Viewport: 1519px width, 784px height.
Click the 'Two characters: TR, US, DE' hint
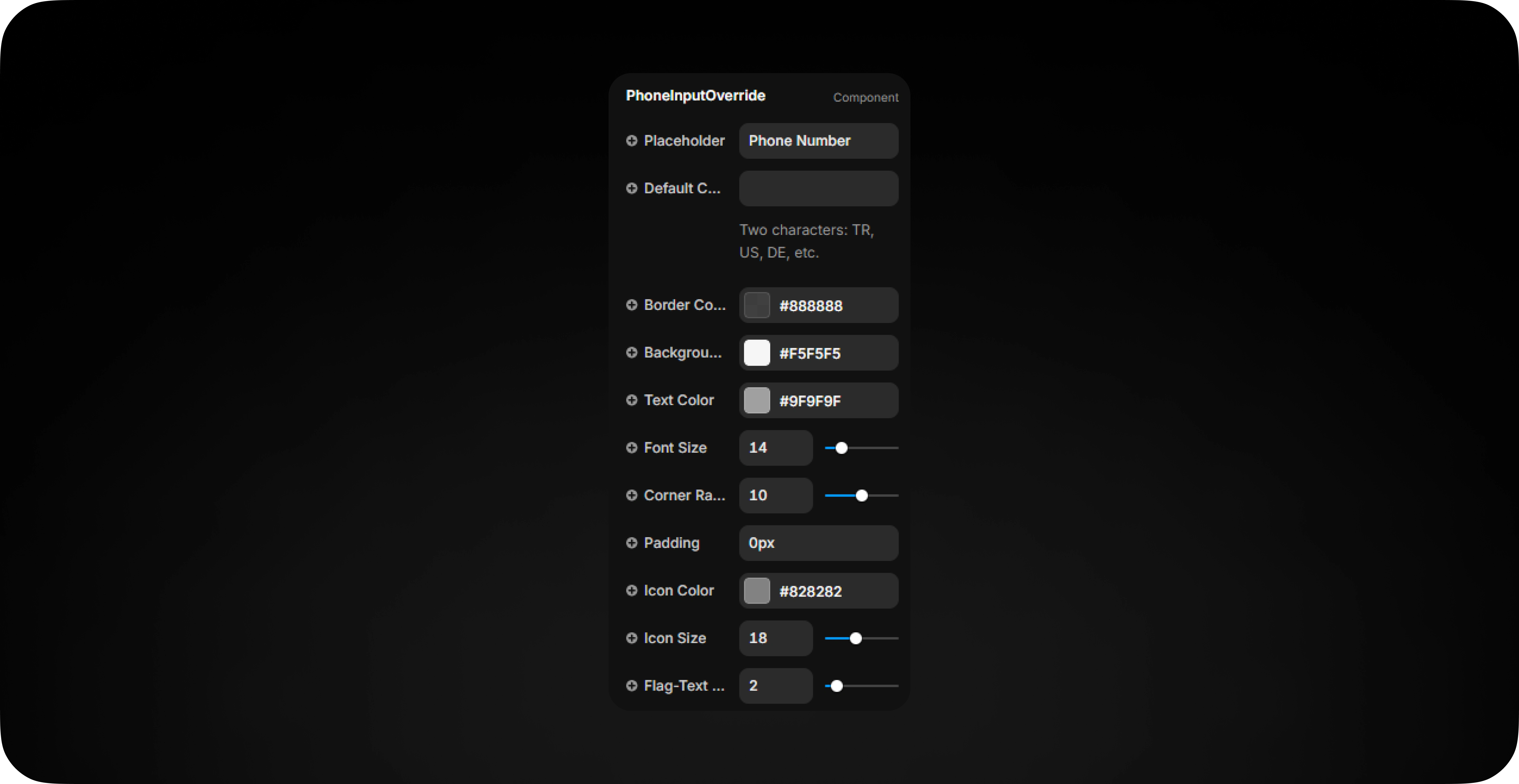[x=807, y=241]
